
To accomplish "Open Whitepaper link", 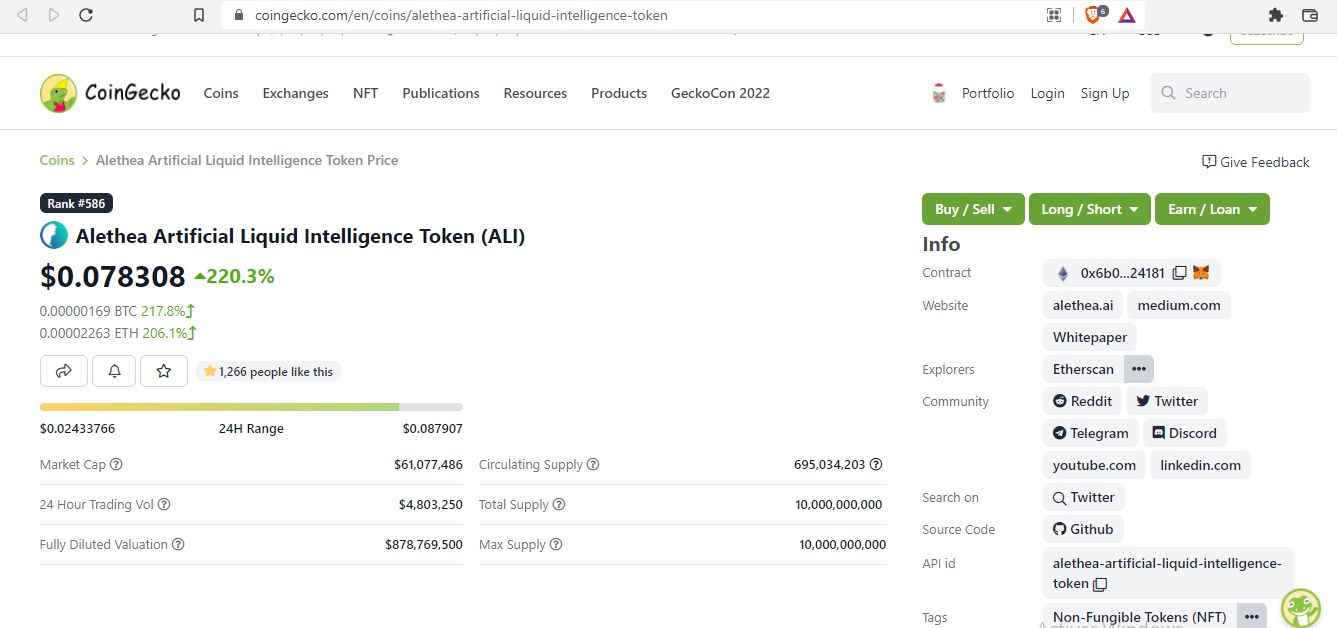I will [x=1090, y=337].
